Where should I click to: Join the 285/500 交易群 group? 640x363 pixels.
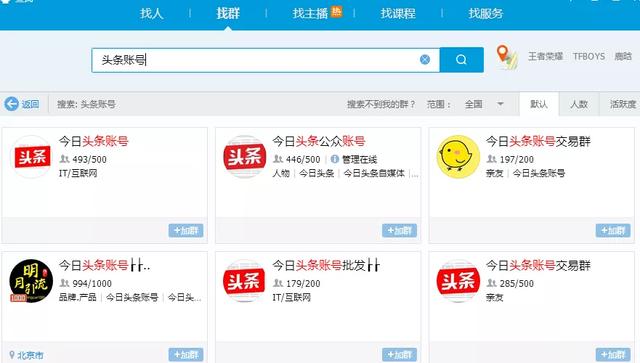point(613,354)
